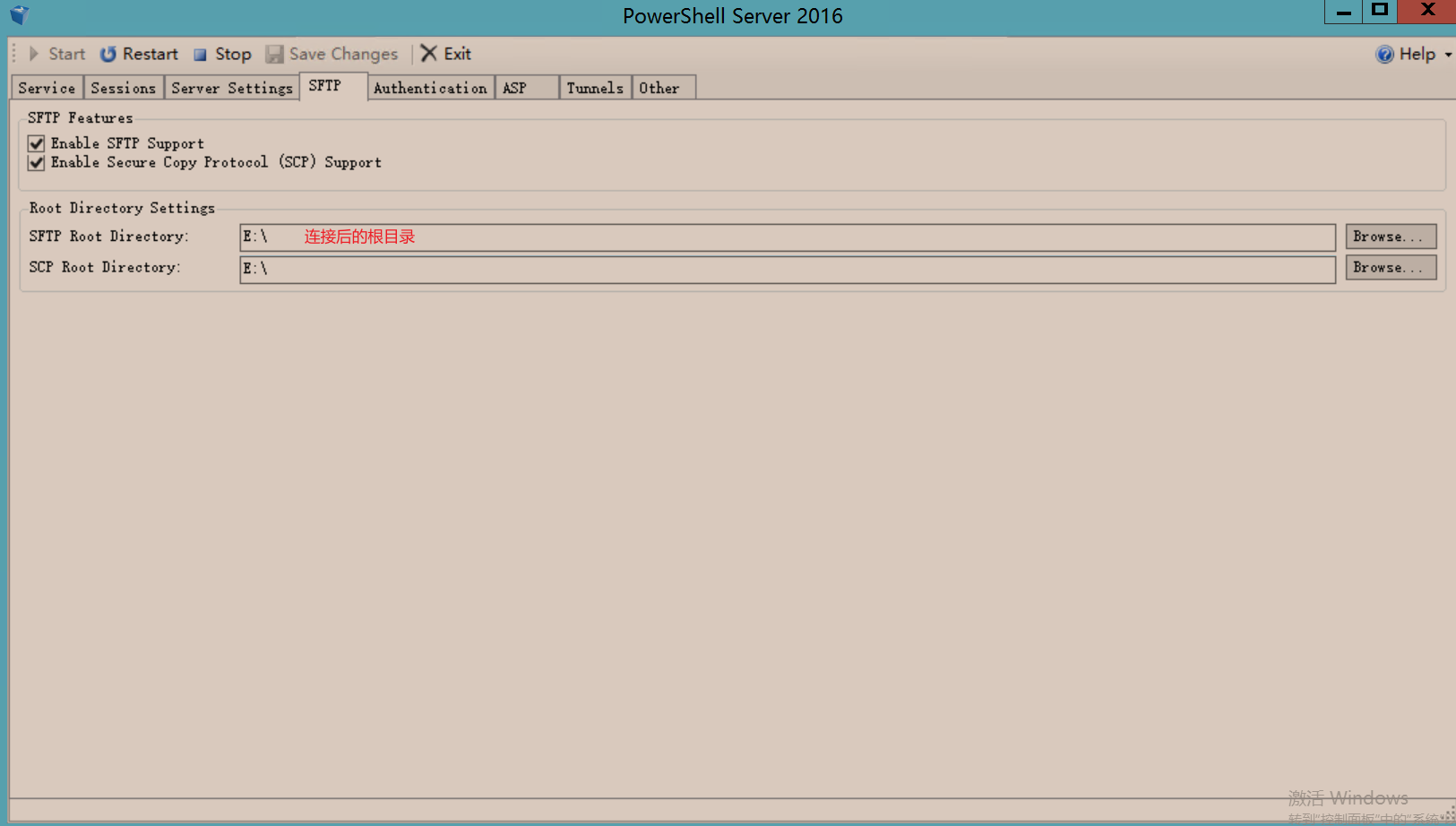Click the toolbar grip handle
The image size is (1456, 826).
[x=14, y=54]
